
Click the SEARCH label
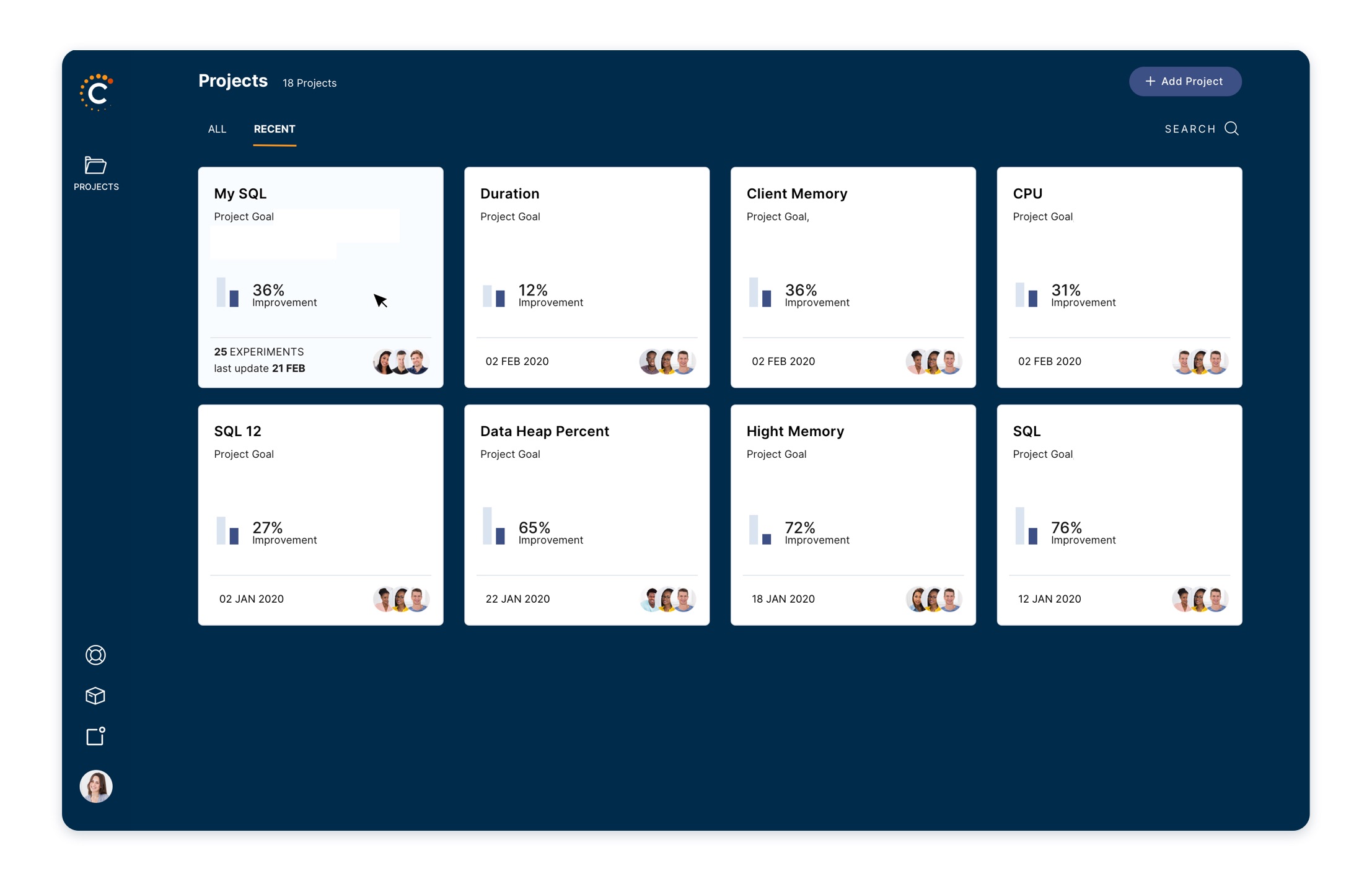coord(1190,129)
